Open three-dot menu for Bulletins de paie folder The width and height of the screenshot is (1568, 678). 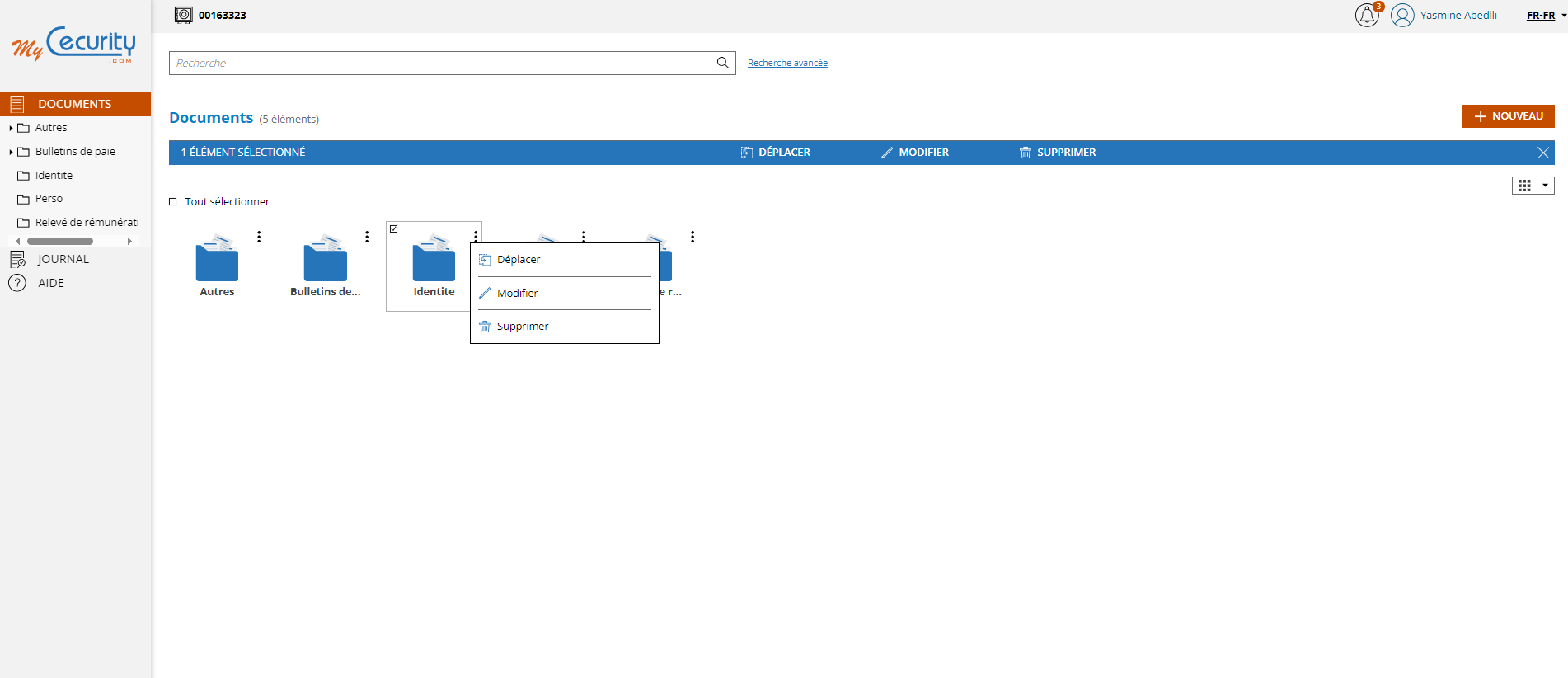(x=367, y=237)
